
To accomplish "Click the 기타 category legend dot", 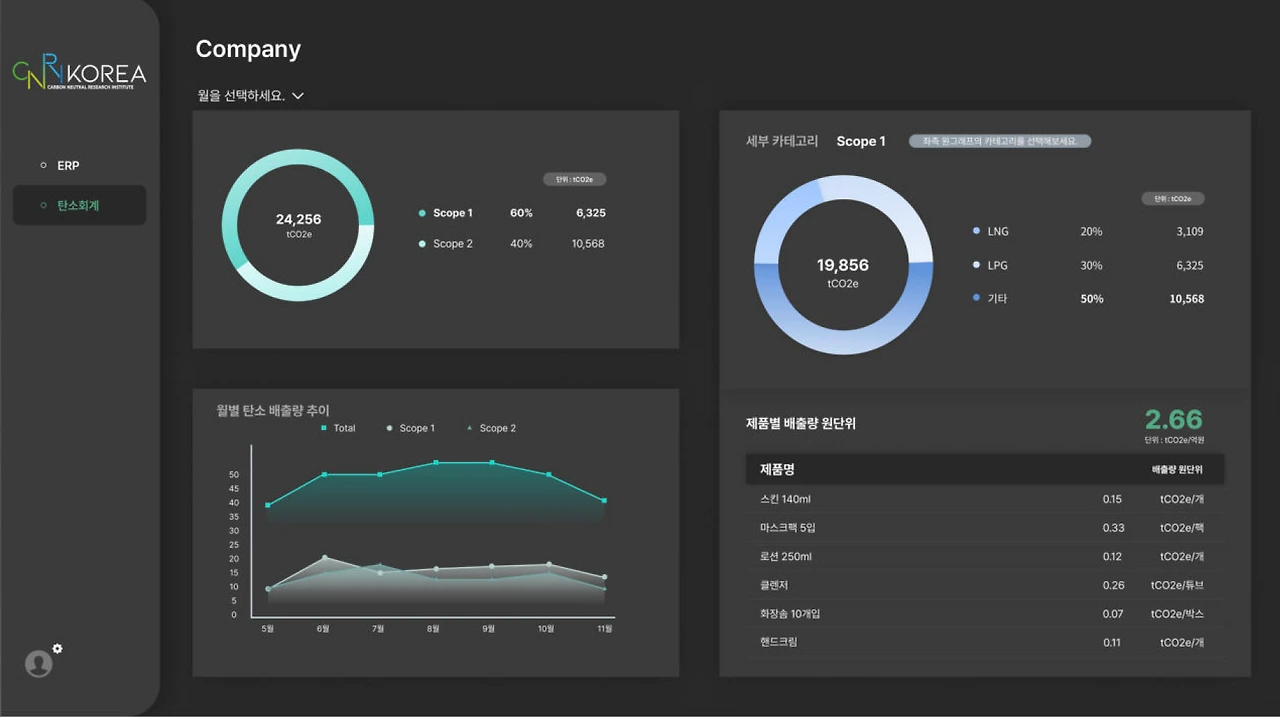I will click(976, 298).
